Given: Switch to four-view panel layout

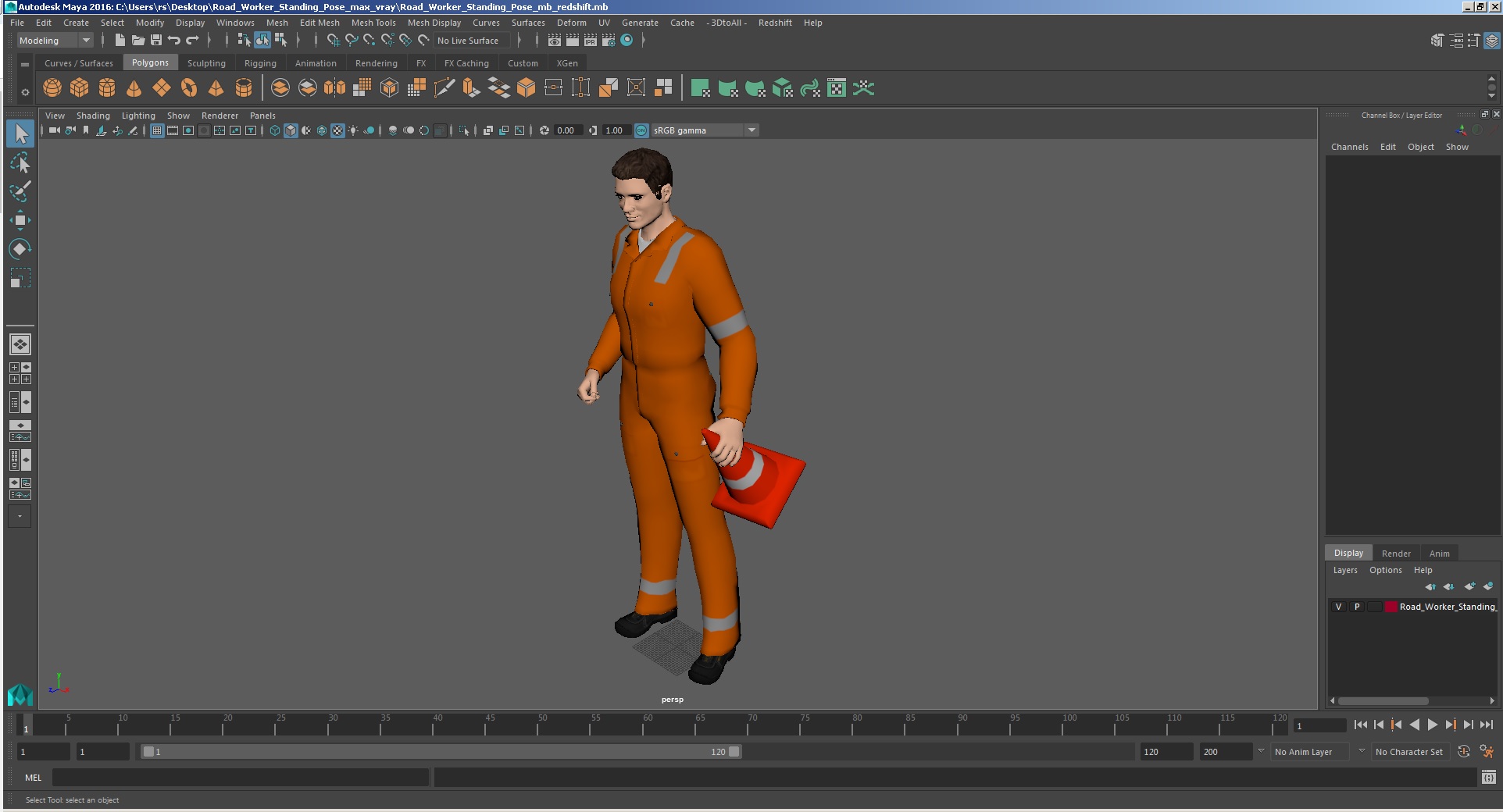Looking at the screenshot, I should 20,373.
